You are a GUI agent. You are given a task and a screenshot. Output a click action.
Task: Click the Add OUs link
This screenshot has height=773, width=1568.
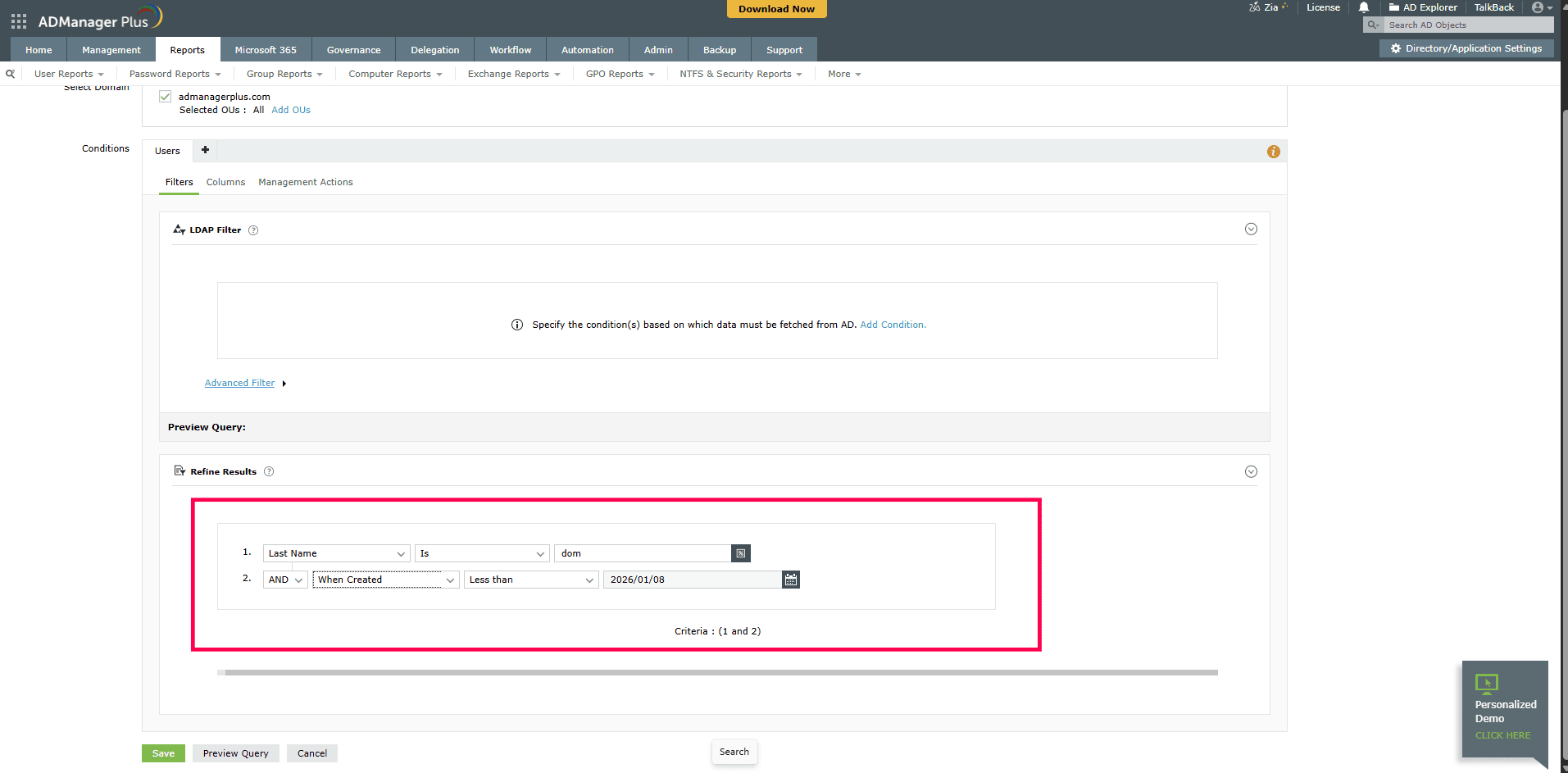pos(291,110)
